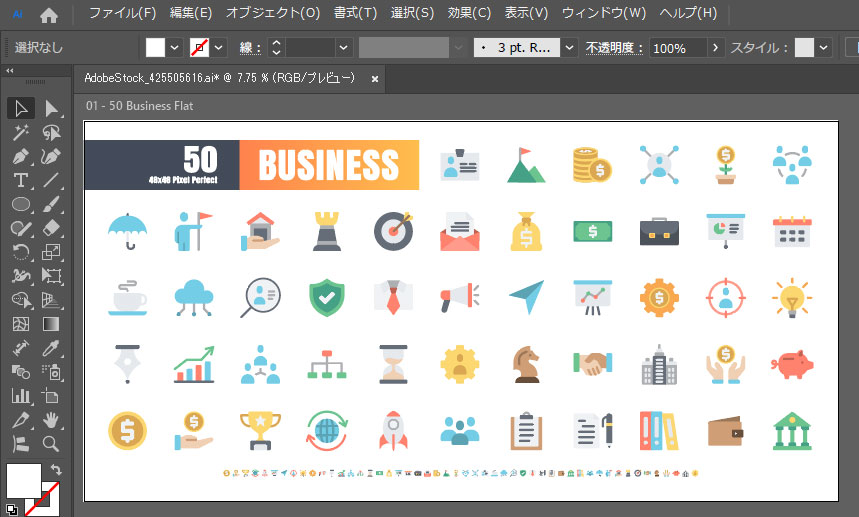Reset to default fill and stroke
Screen dimensions: 859x517
pyautogui.click(x=11, y=508)
